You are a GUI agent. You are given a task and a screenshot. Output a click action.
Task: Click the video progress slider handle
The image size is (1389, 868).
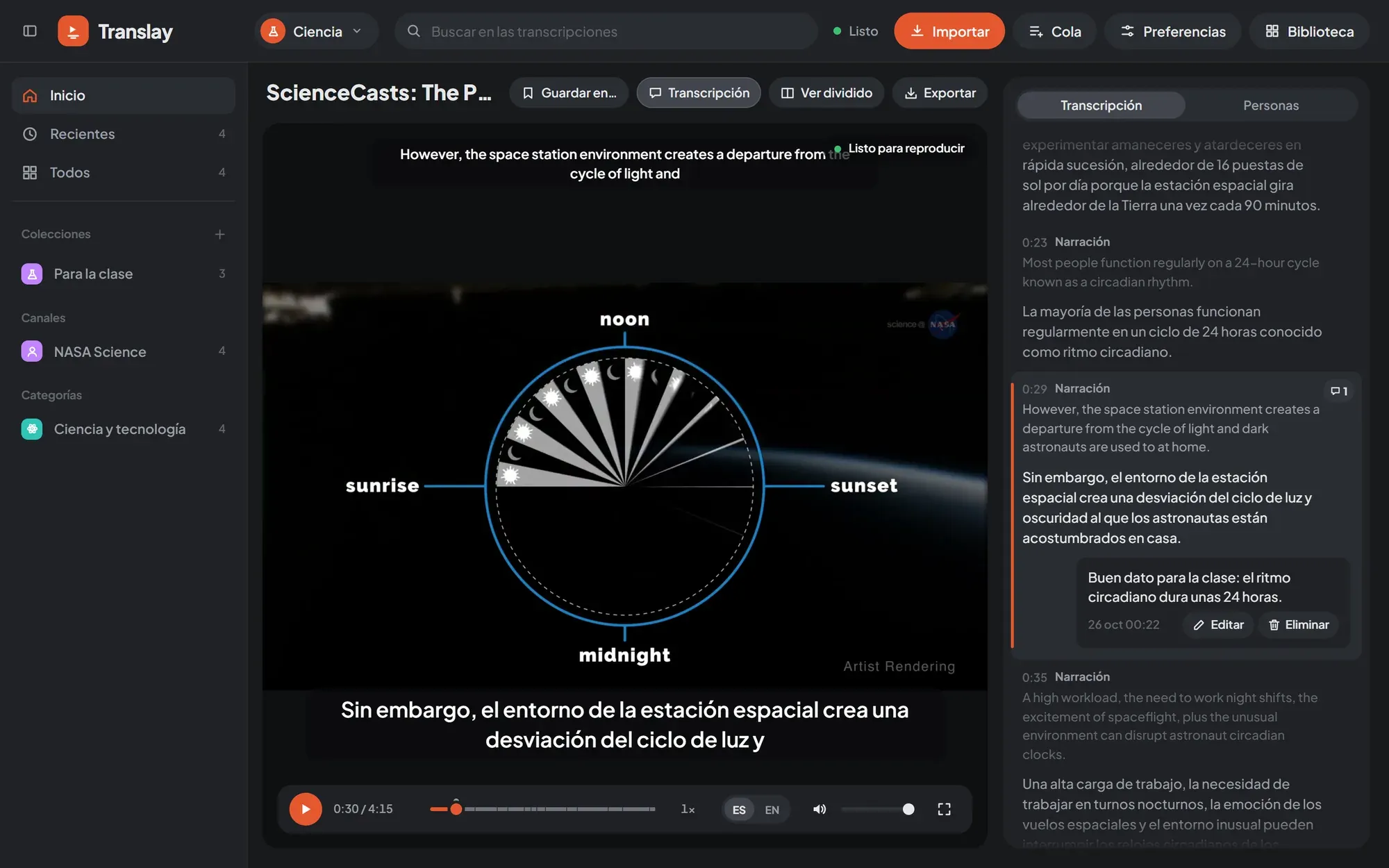pyautogui.click(x=456, y=809)
